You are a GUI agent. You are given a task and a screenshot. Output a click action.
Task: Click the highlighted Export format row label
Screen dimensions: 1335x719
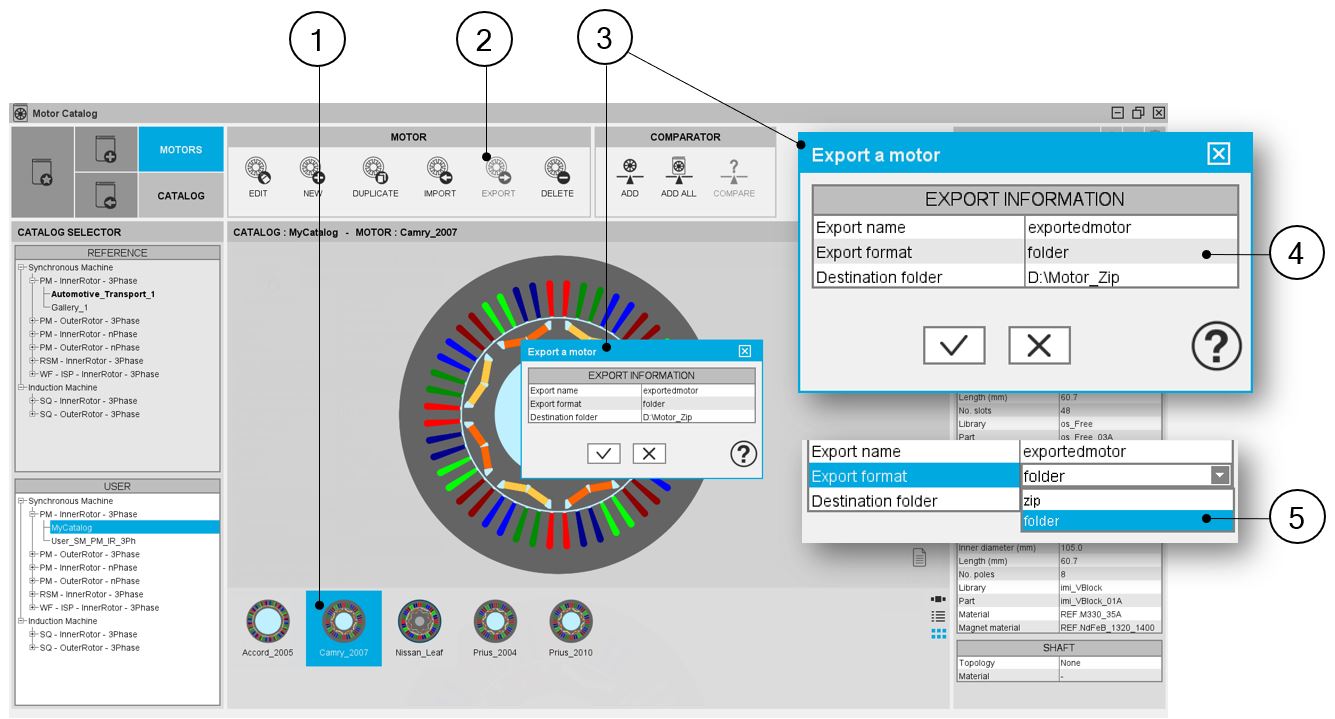coord(914,476)
